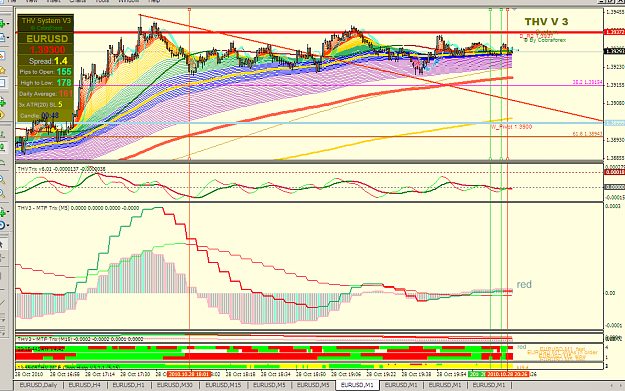Click the High to Low 178 row
Image resolution: width=625 pixels, height=391 pixels.
pos(45,83)
